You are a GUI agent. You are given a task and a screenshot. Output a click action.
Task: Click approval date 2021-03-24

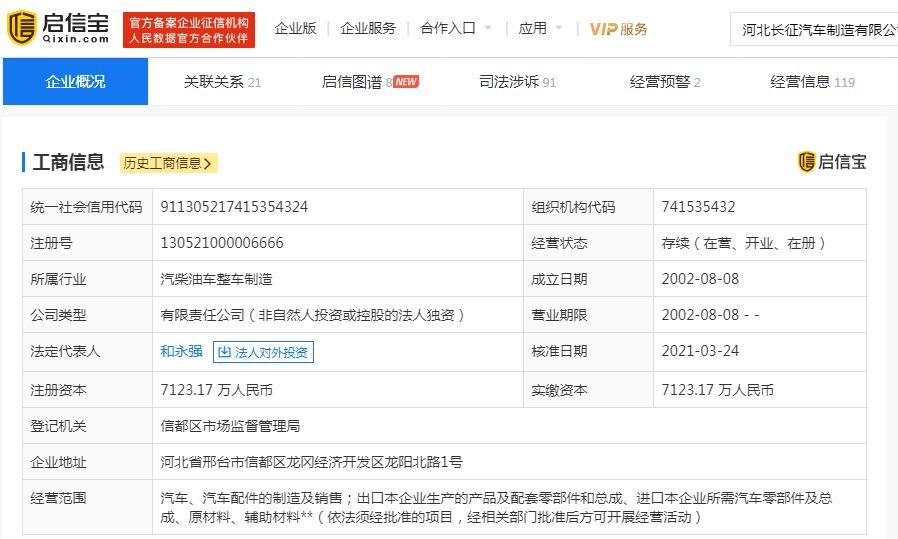click(700, 351)
